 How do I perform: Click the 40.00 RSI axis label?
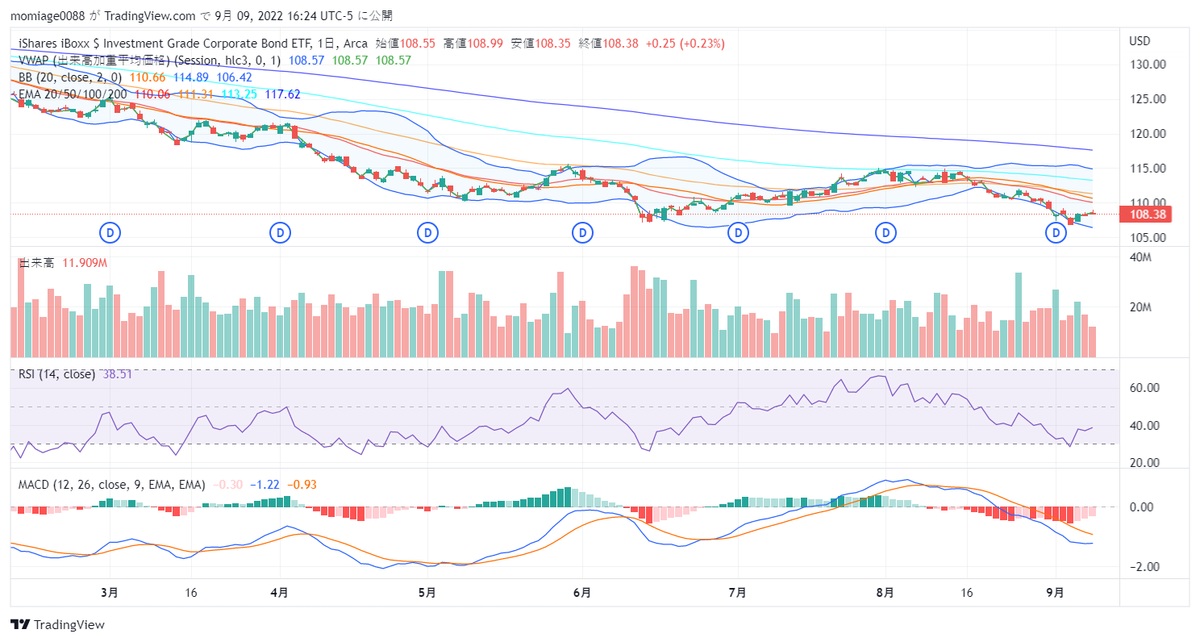click(x=1145, y=426)
